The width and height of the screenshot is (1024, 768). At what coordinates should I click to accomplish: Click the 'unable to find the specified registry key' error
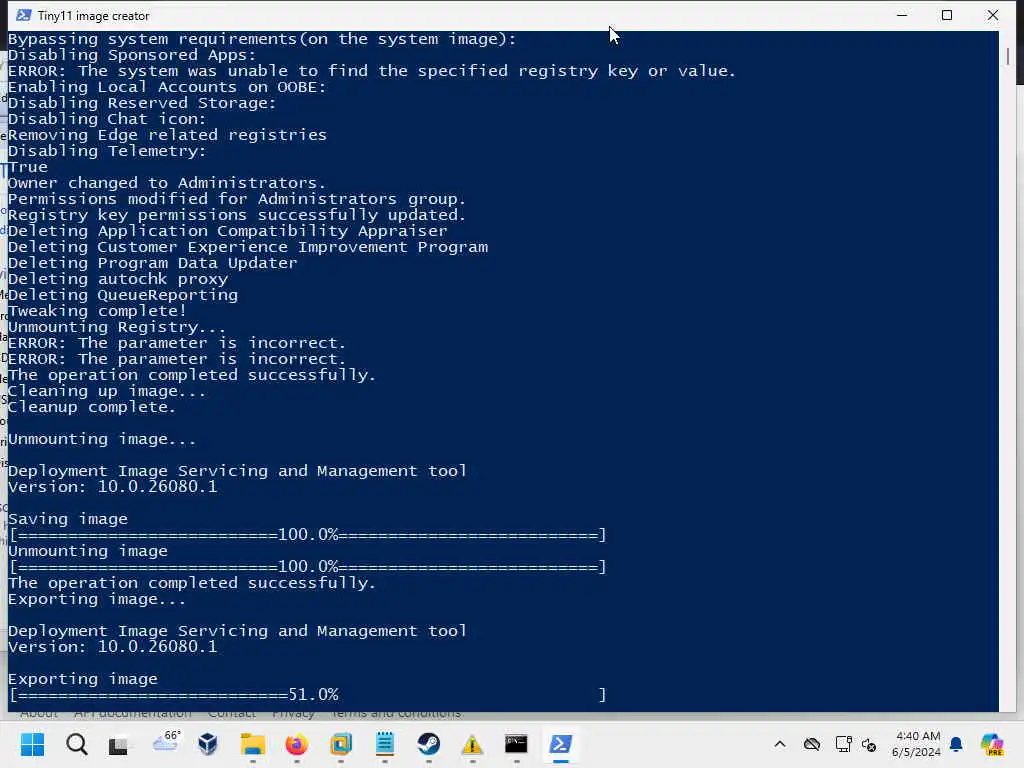372,71
